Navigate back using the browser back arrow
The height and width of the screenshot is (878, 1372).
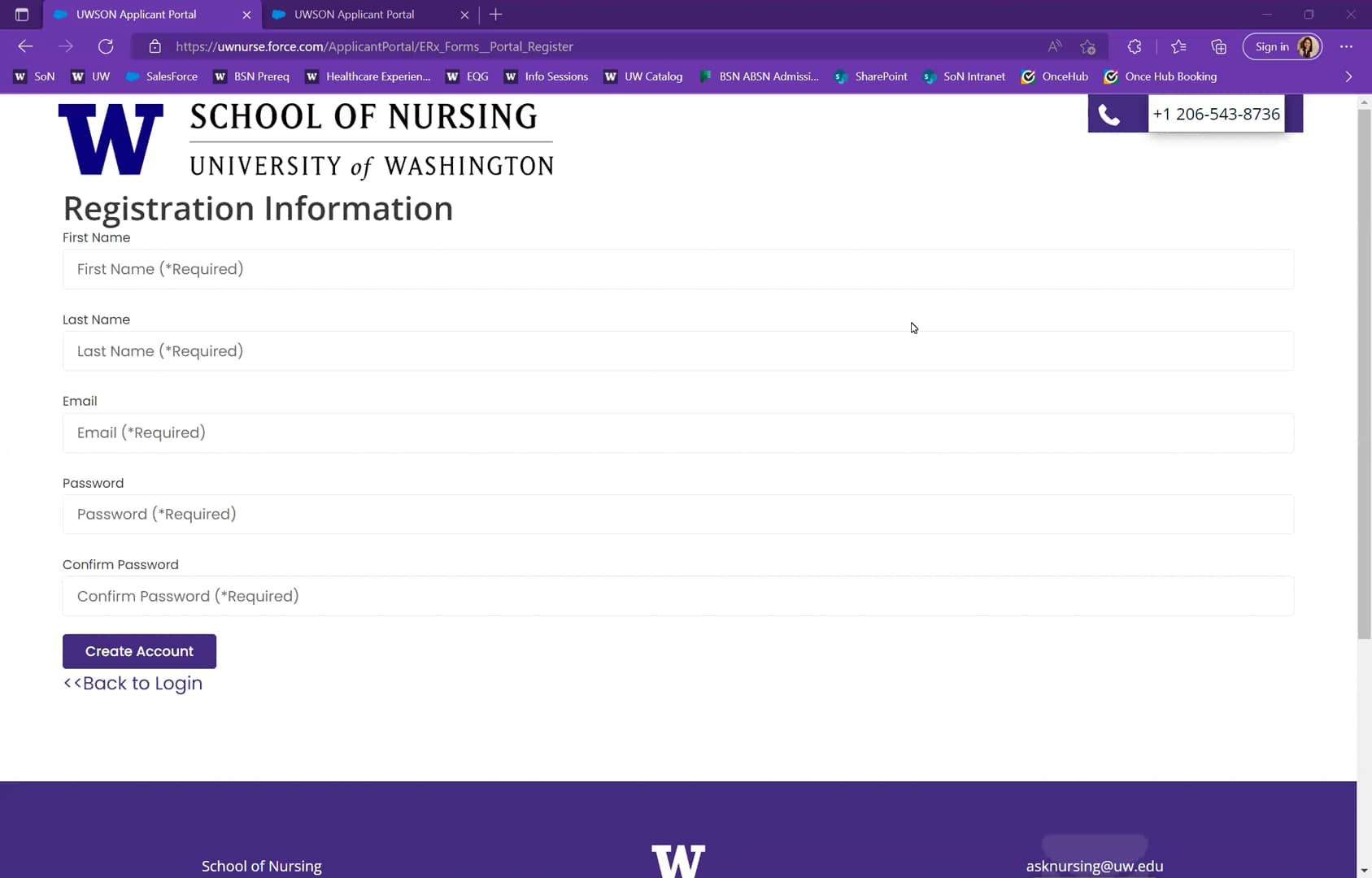click(24, 46)
